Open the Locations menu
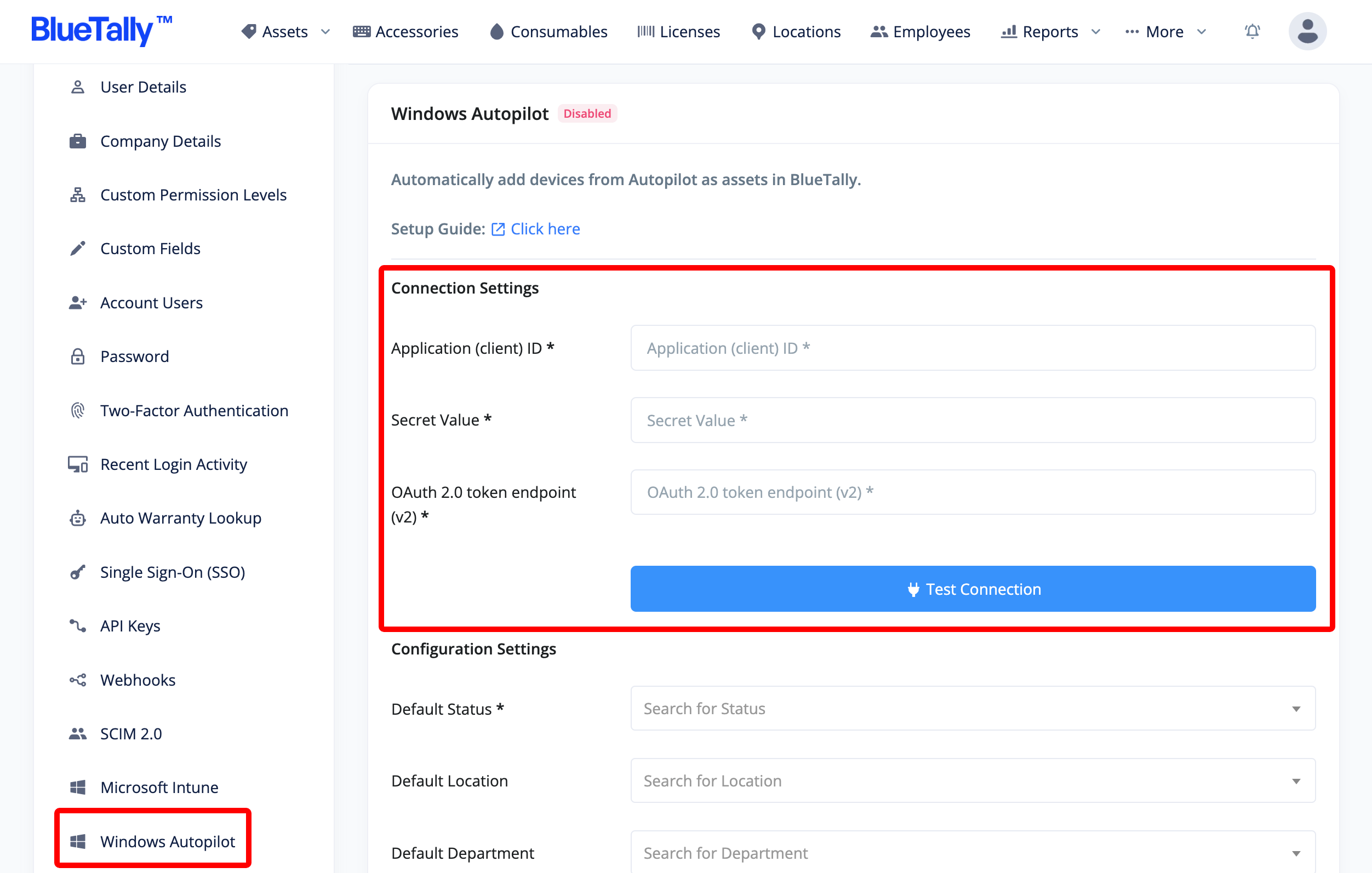The width and height of the screenshot is (1372, 873). pyautogui.click(x=797, y=31)
